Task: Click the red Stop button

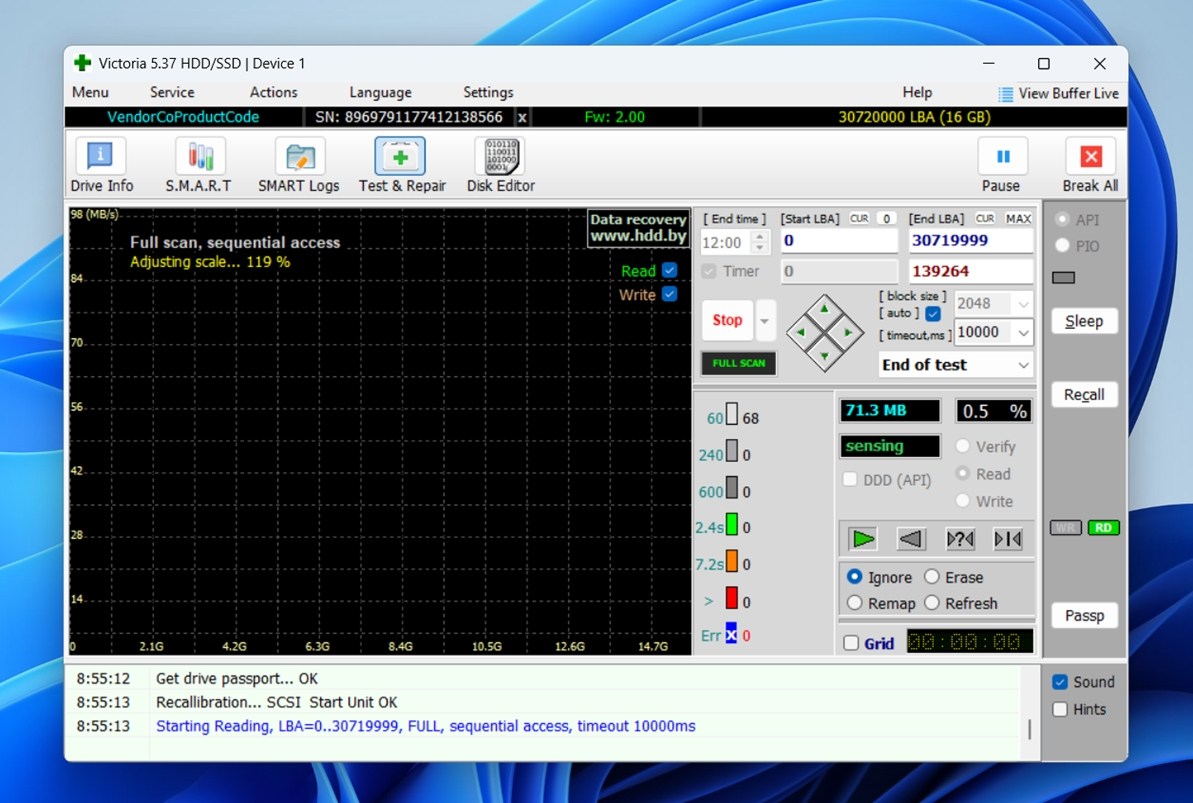Action: (x=727, y=320)
